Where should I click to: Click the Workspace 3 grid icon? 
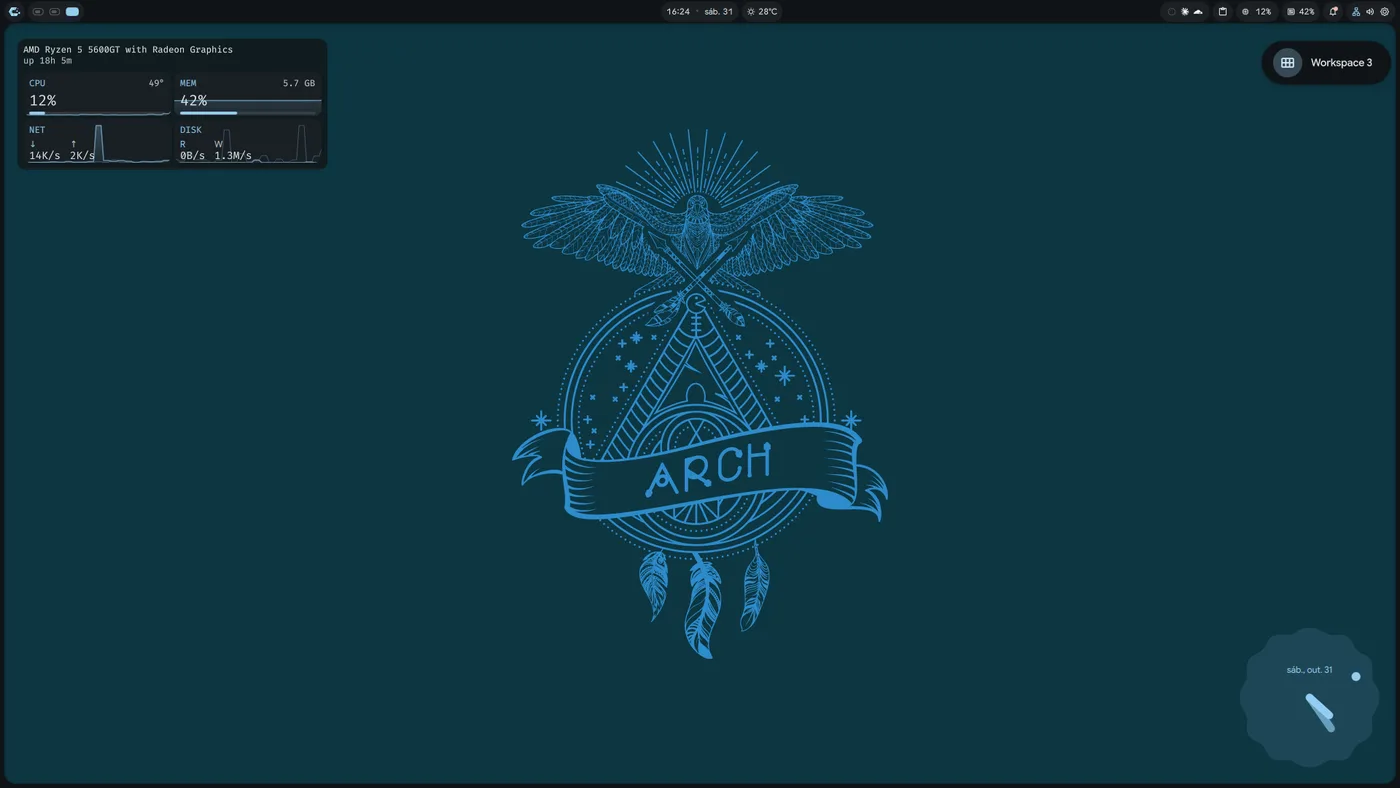(1287, 63)
